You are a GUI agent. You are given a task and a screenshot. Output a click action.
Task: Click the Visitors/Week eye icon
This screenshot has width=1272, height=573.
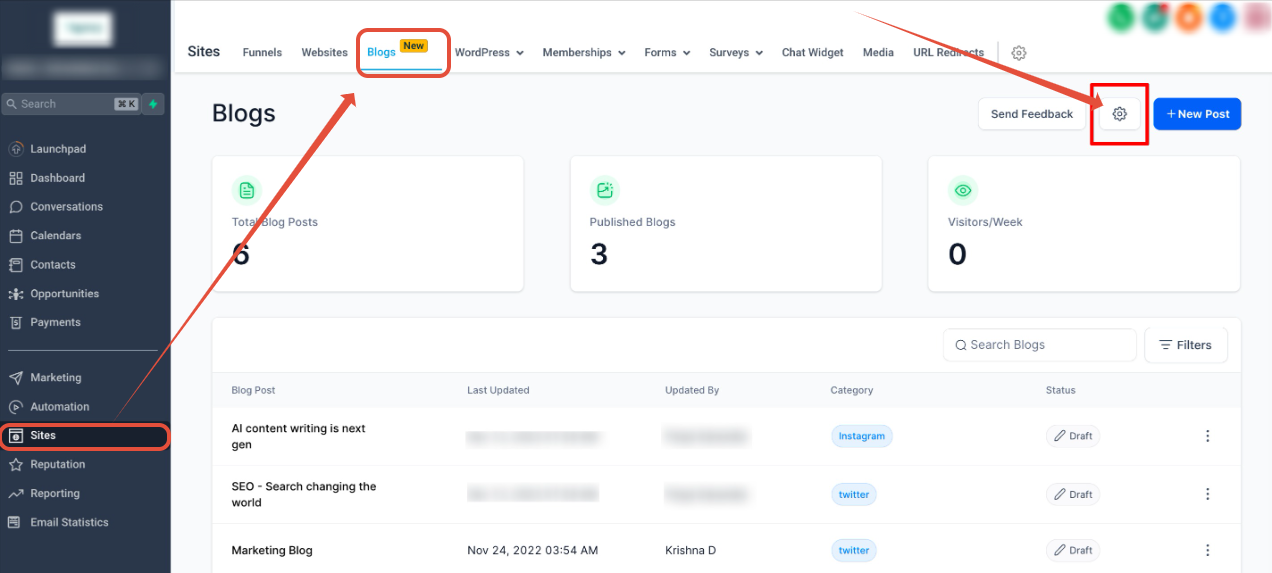pyautogui.click(x=962, y=190)
